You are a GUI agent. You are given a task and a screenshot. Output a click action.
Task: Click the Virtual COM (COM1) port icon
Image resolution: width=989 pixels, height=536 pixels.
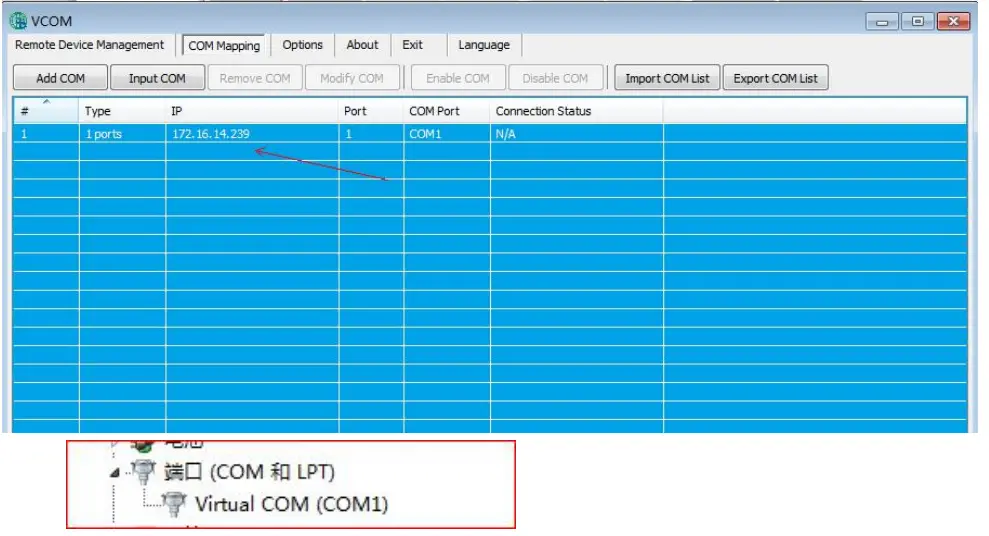click(173, 504)
